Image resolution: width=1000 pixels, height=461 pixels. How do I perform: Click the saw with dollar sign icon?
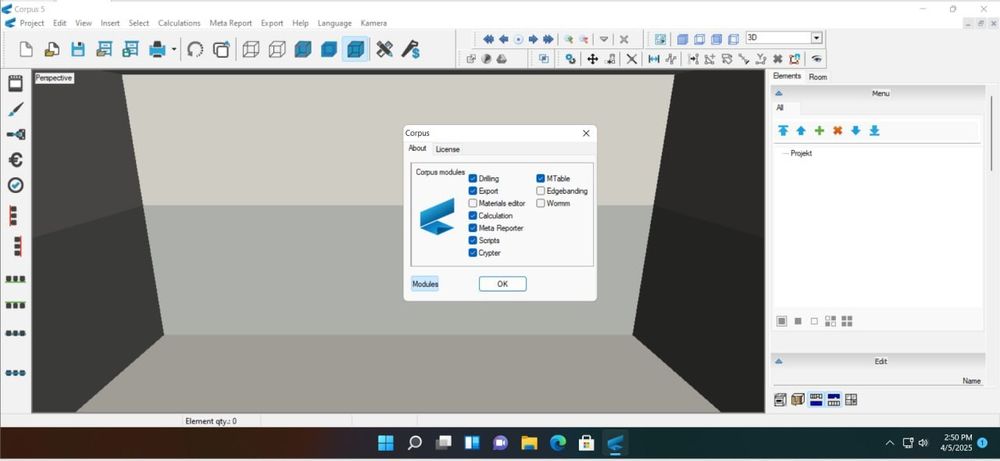coord(411,49)
